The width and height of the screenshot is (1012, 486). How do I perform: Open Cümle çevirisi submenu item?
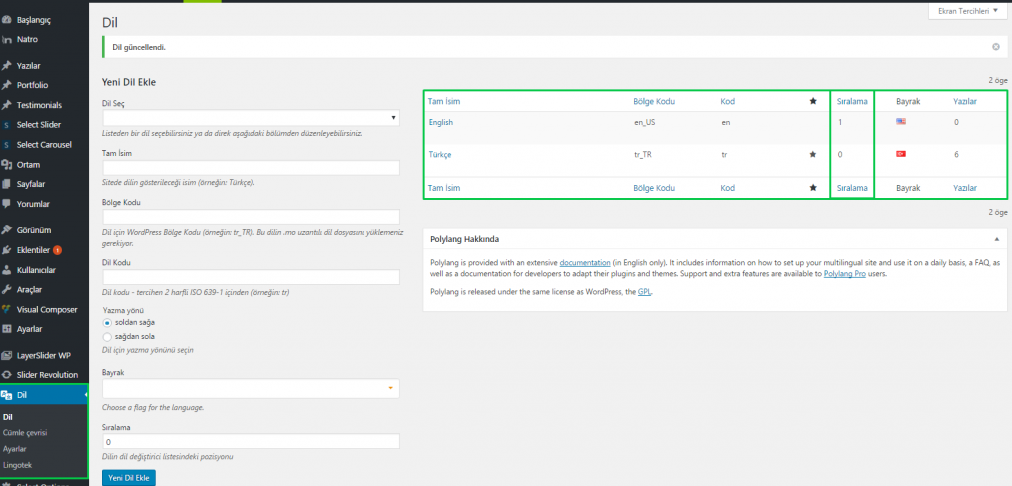tap(25, 432)
